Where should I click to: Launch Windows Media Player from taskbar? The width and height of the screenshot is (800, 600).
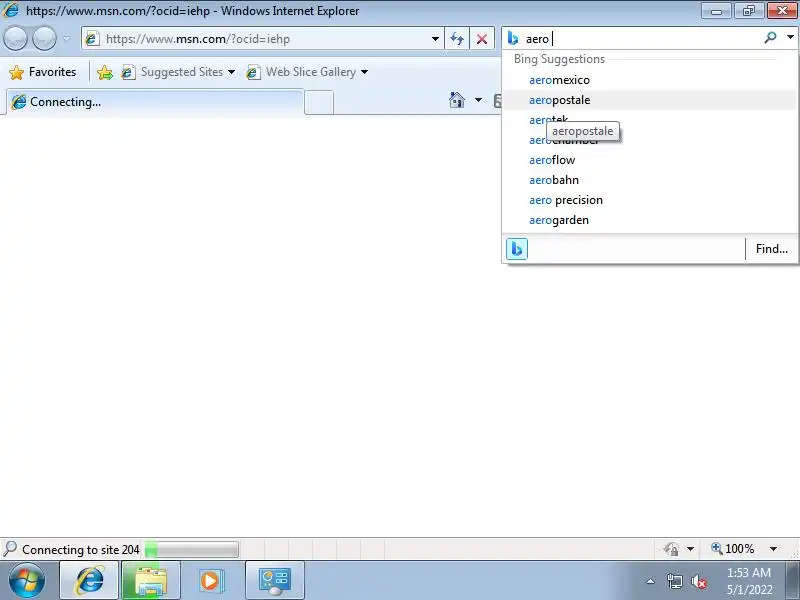210,580
